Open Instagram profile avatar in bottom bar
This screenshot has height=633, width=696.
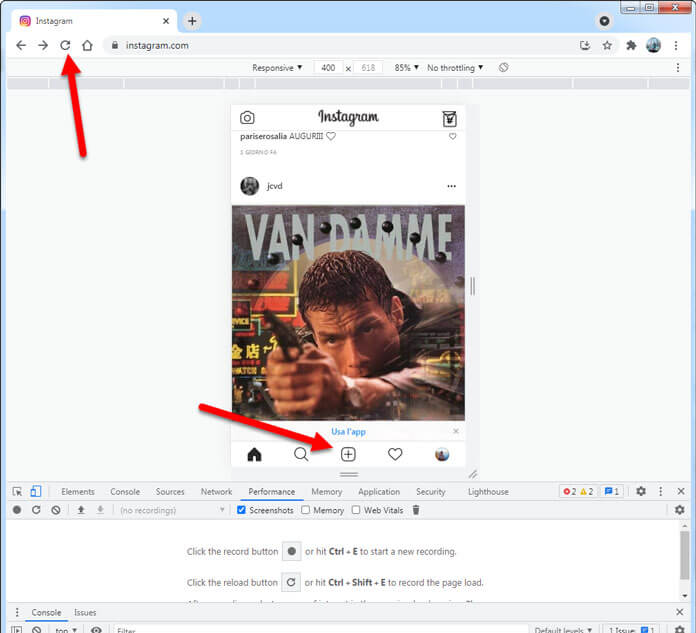(442, 454)
